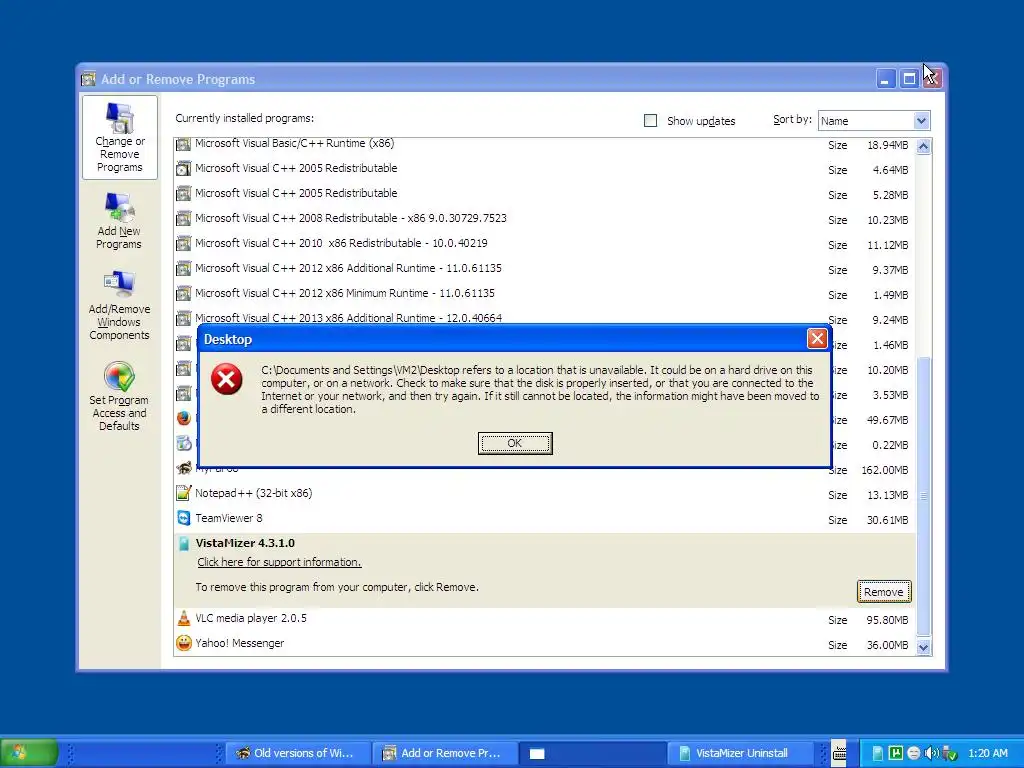Screen dimensions: 1024x768
Task: Select Microsoft Visual Basic/C++ Runtime (x86) icon
Action: pyautogui.click(x=184, y=144)
